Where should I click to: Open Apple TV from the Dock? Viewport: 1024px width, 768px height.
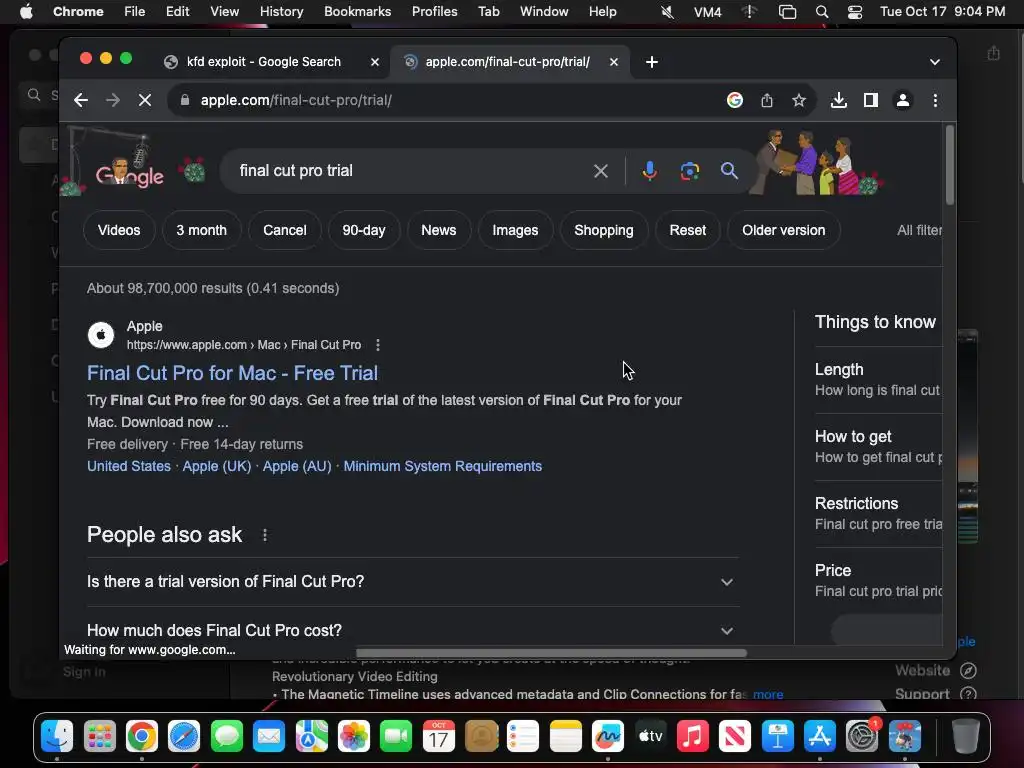click(x=650, y=737)
